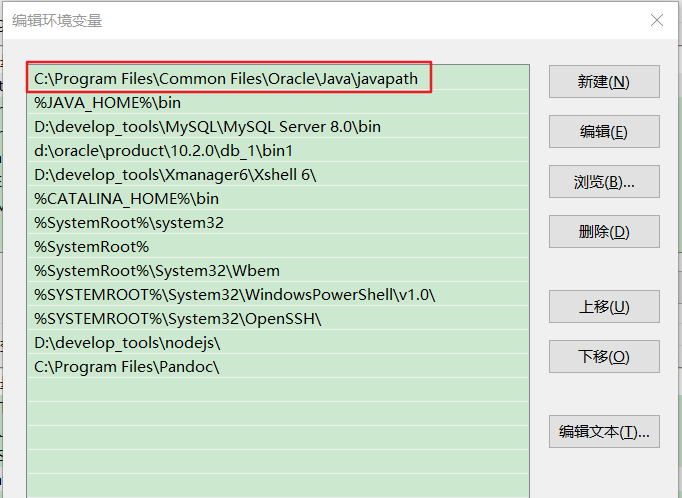Select the System32\Wbem path entry
Screen dimensions: 682x498
tap(157, 271)
